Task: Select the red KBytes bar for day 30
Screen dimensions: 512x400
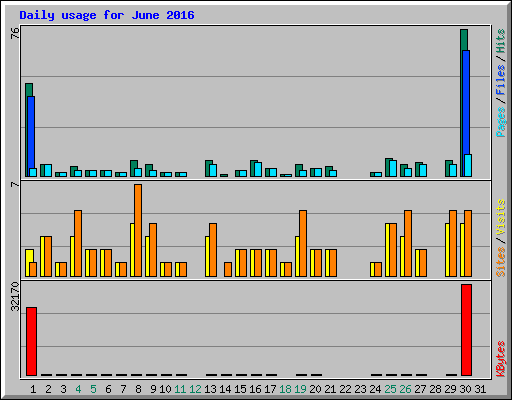Action: click(x=466, y=330)
